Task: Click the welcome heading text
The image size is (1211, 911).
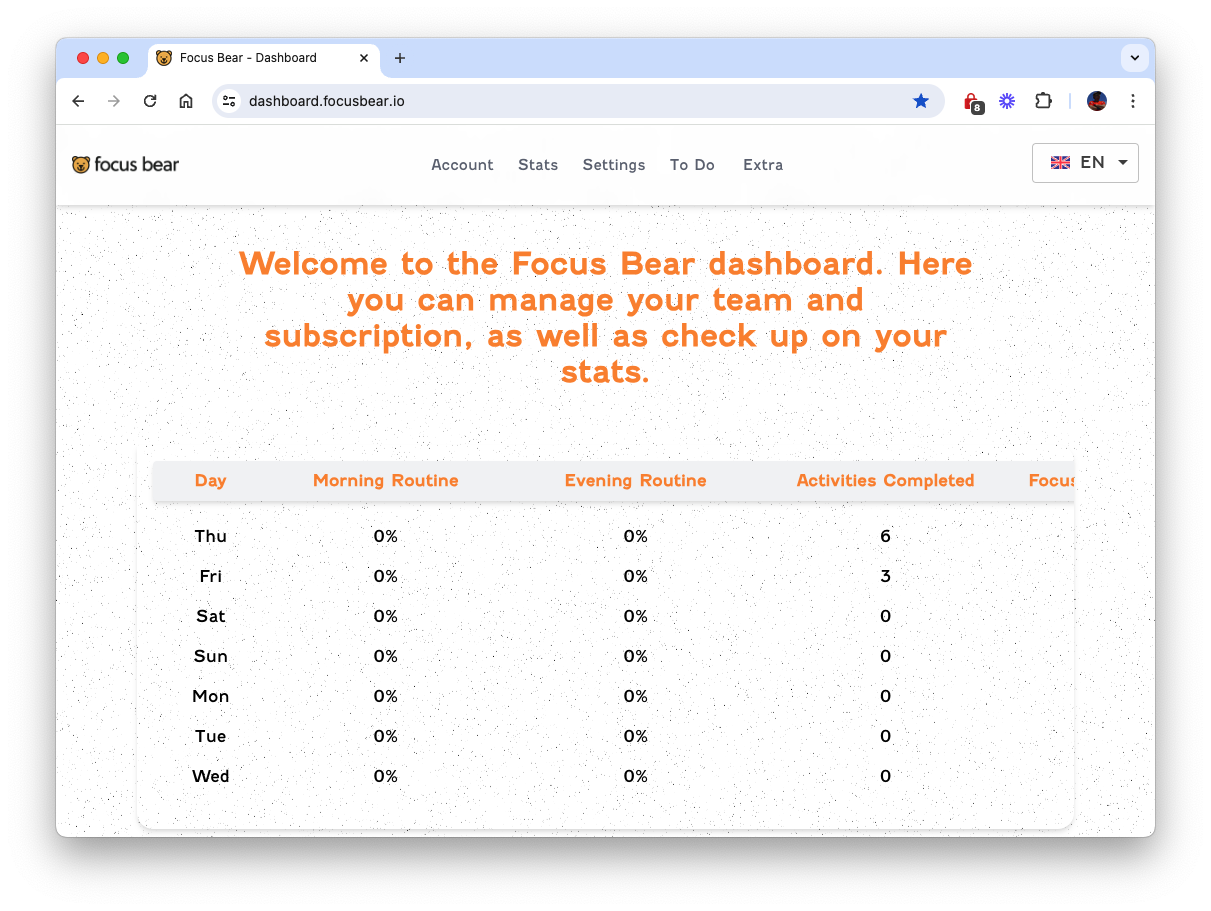Action: coord(606,318)
